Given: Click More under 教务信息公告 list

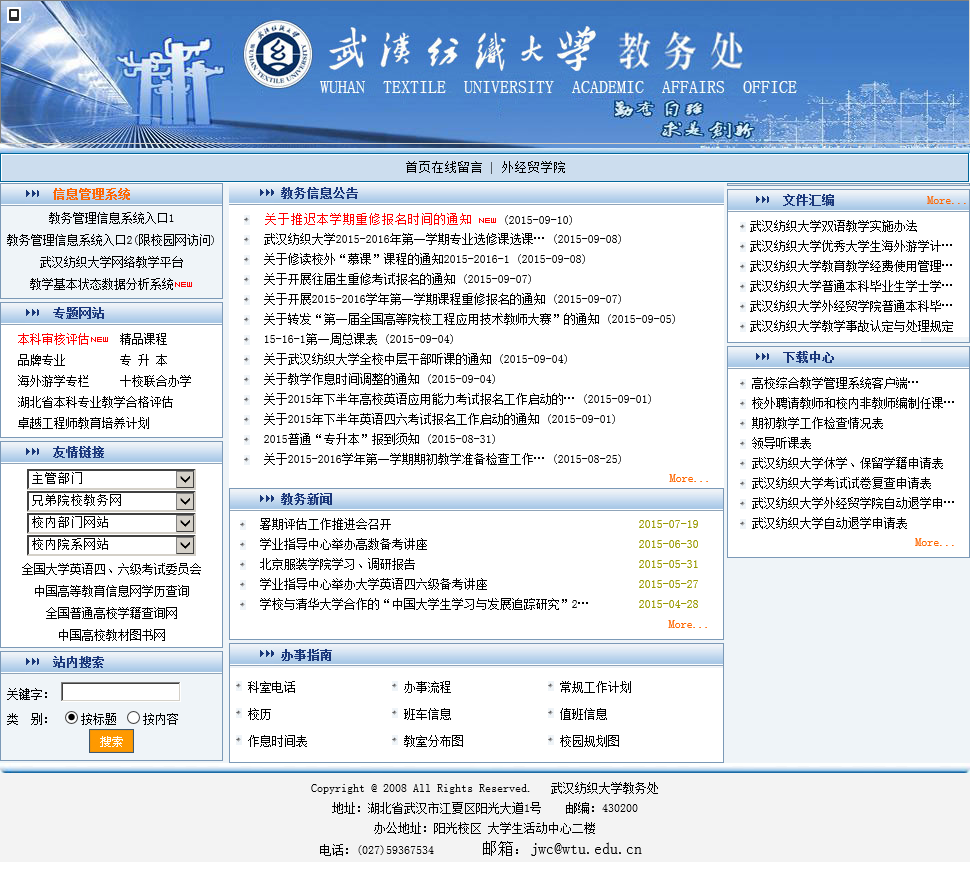Looking at the screenshot, I should coord(689,479).
